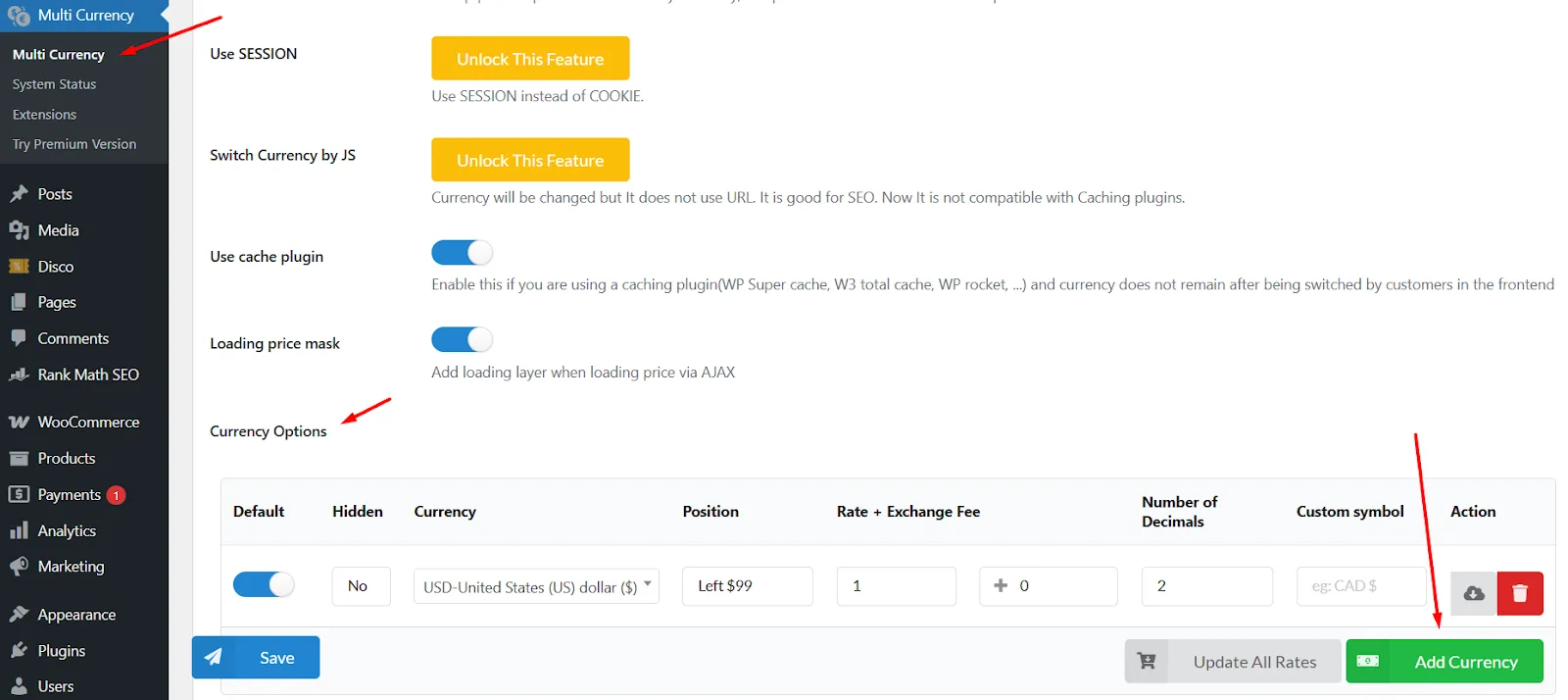Click the 'Position' column header
1568x700 pixels.
point(710,512)
